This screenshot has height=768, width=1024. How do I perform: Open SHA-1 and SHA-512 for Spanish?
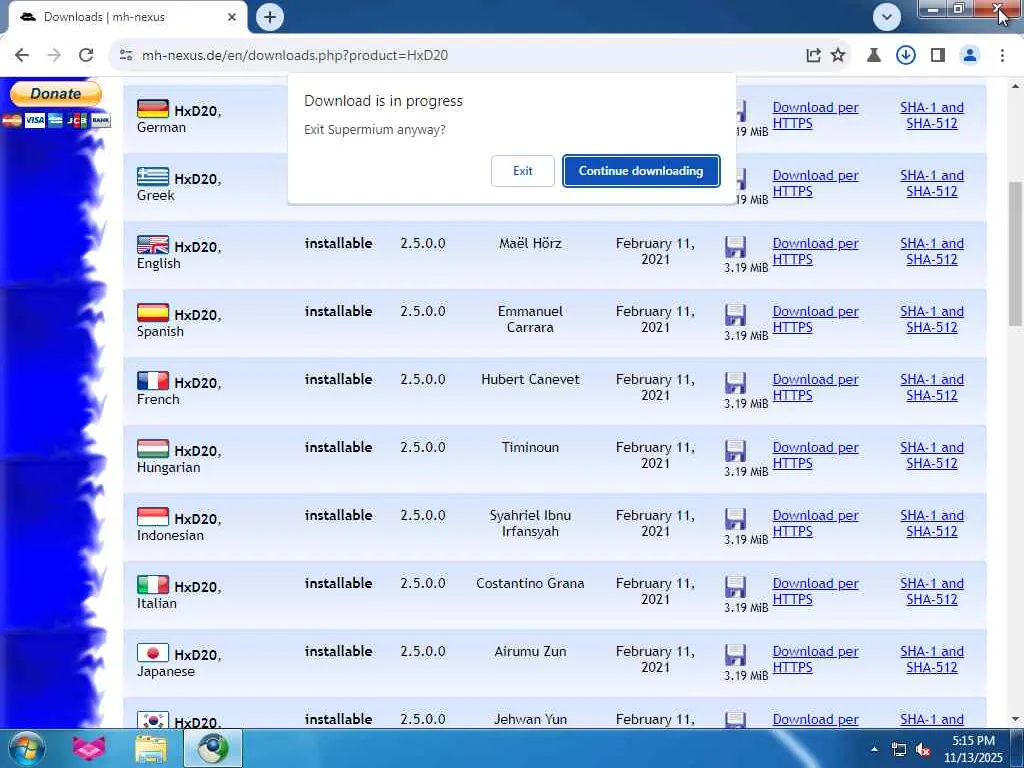(932, 319)
